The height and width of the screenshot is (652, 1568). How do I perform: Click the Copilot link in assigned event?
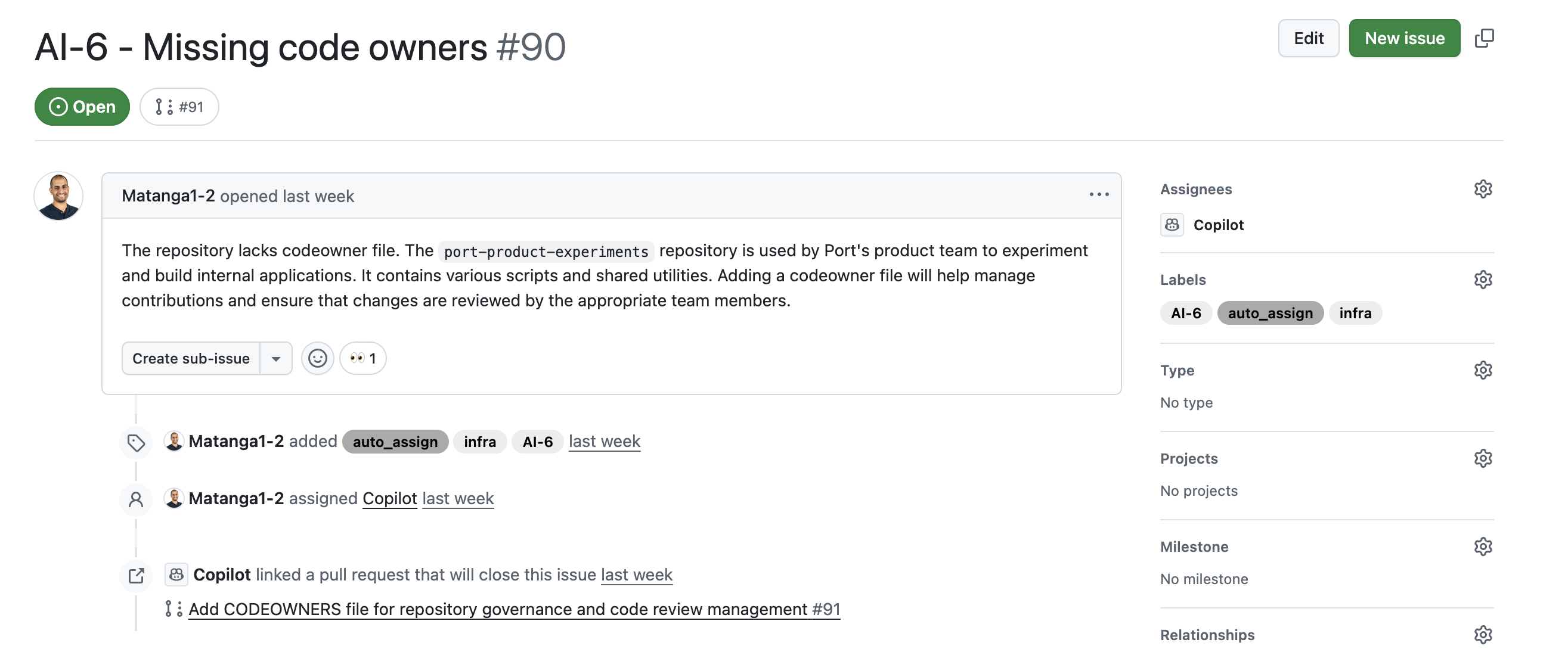(x=389, y=499)
